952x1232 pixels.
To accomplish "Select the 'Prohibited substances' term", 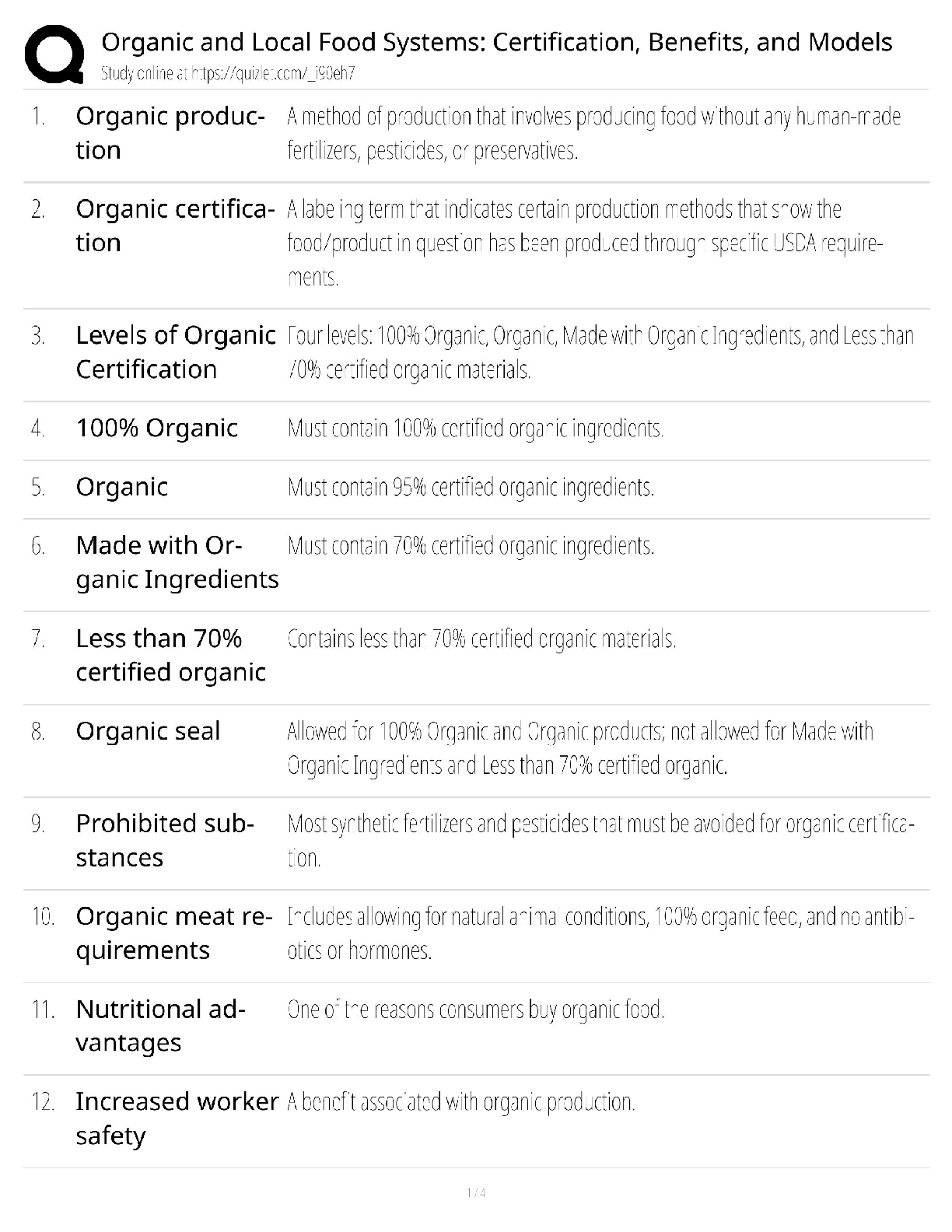I will tap(164, 840).
